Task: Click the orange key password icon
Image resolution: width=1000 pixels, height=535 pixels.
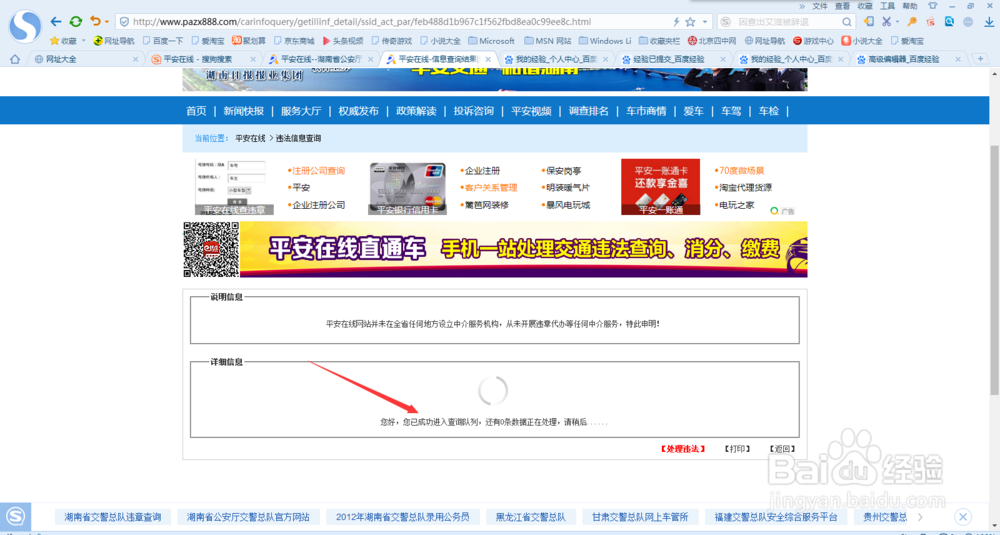Action: [x=912, y=21]
